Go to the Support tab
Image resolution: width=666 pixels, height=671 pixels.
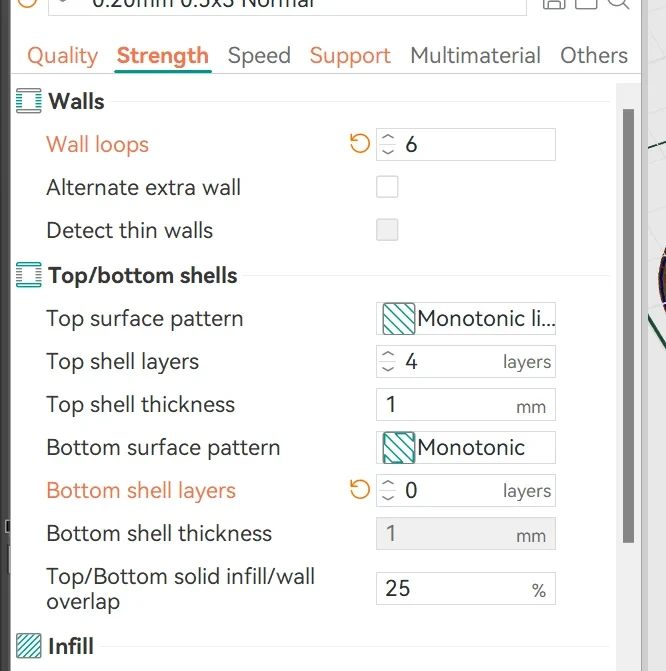[350, 56]
